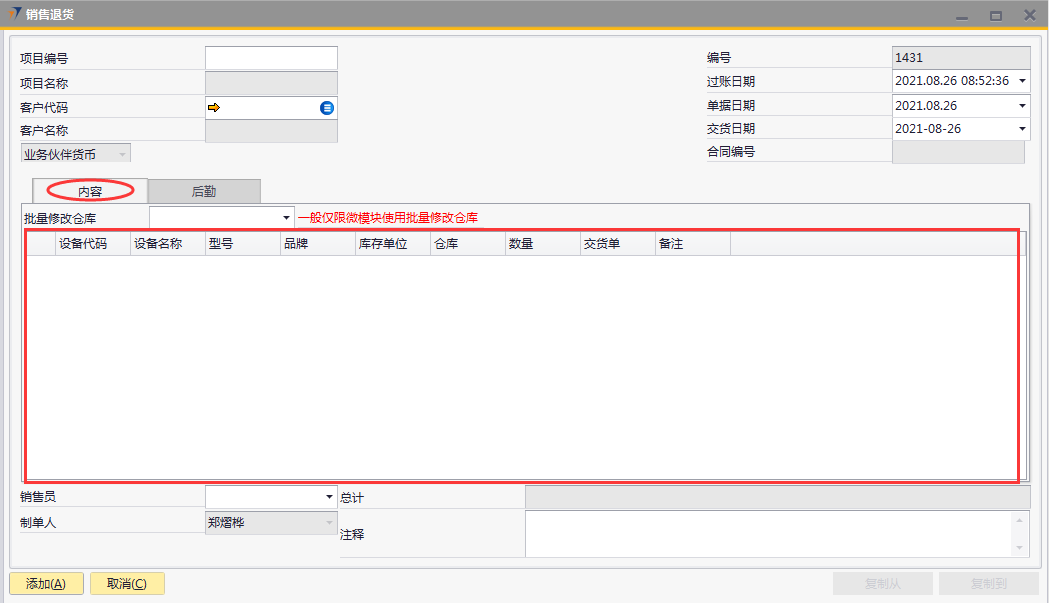The image size is (1049, 603).
Task: Open the 单据日期 date dropdown
Action: click(x=1022, y=105)
